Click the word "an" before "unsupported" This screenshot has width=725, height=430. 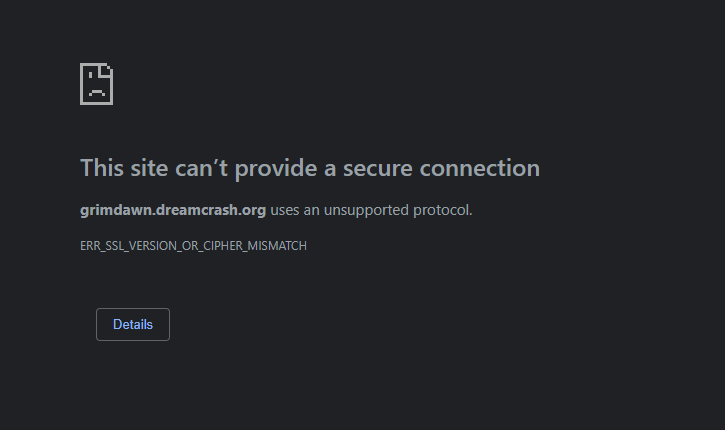point(314,211)
